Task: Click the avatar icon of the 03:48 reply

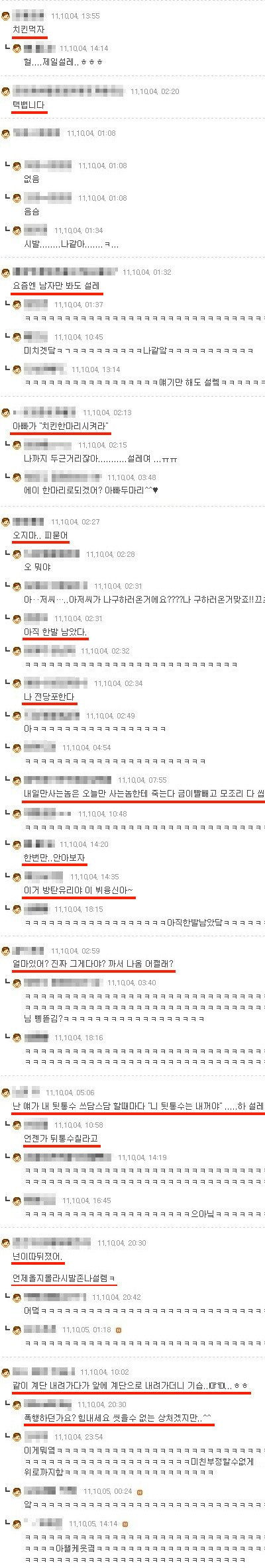Action: 17,477
